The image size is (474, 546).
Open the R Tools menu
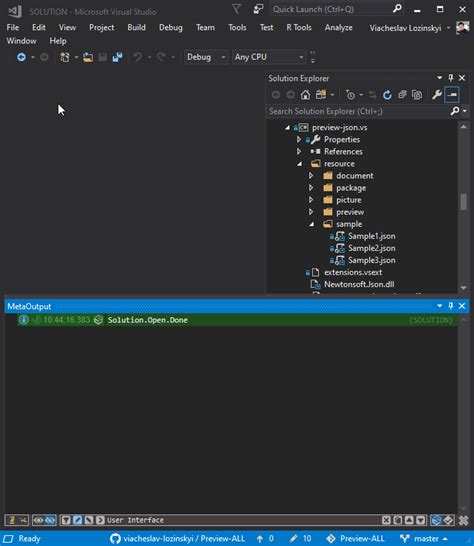click(299, 28)
